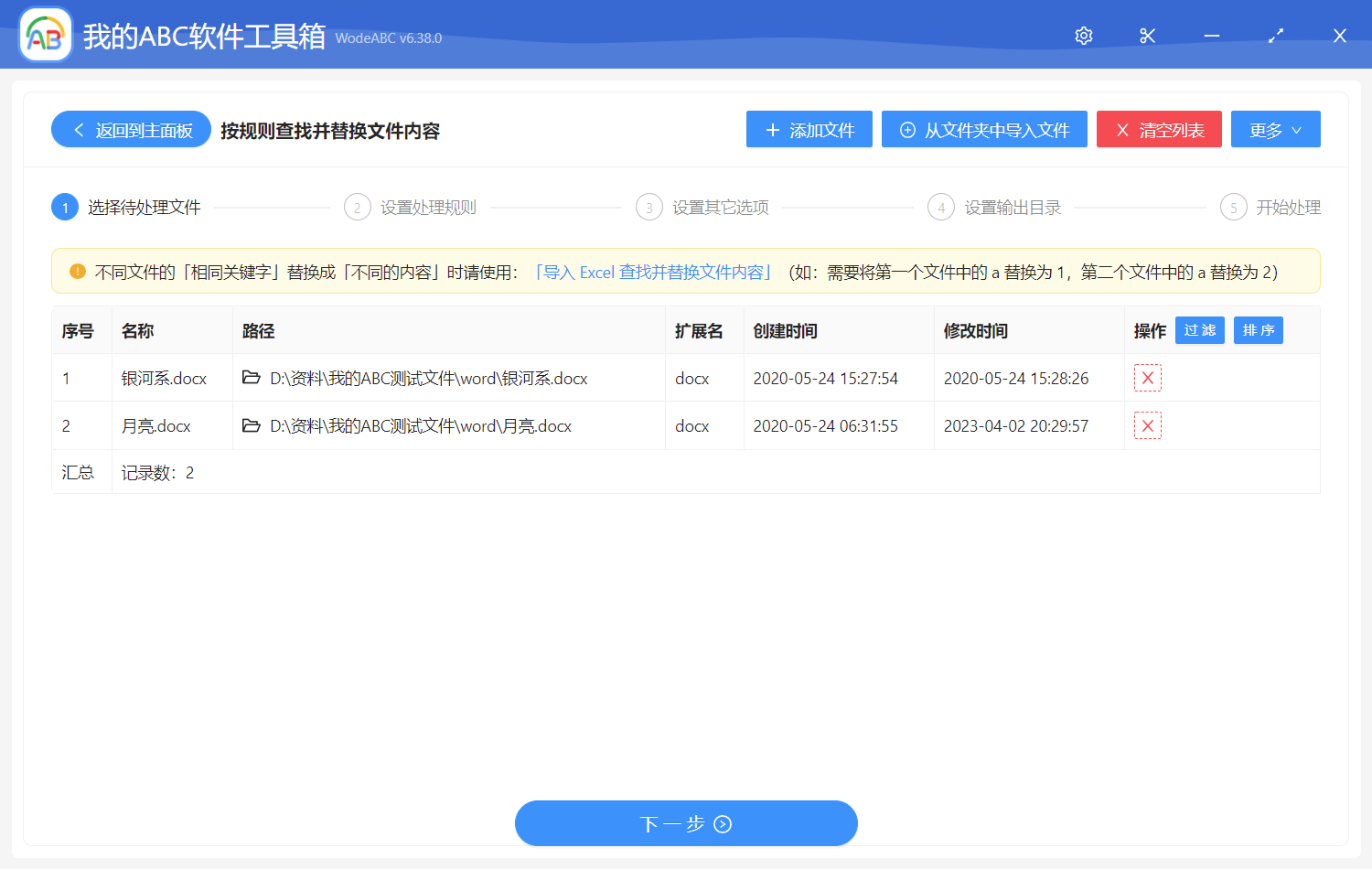Delete the 银河系.docx row with red X

[x=1147, y=378]
